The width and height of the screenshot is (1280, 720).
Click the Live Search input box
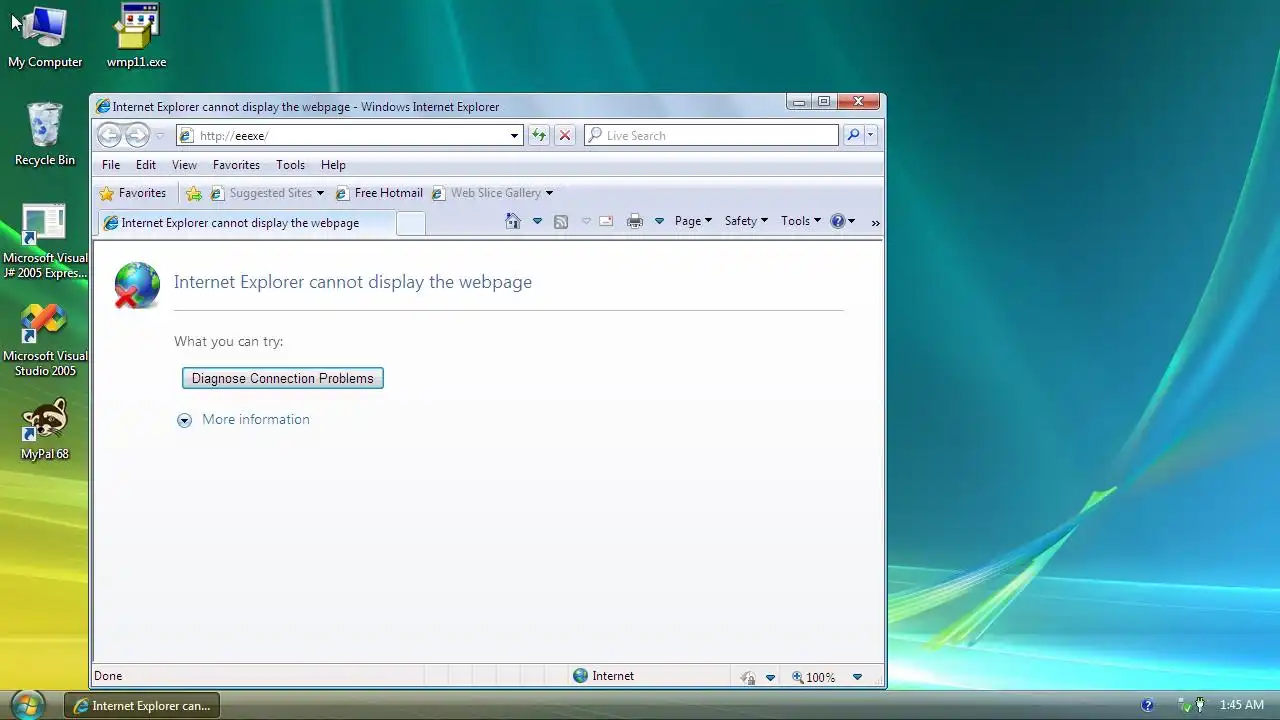pyautogui.click(x=712, y=136)
